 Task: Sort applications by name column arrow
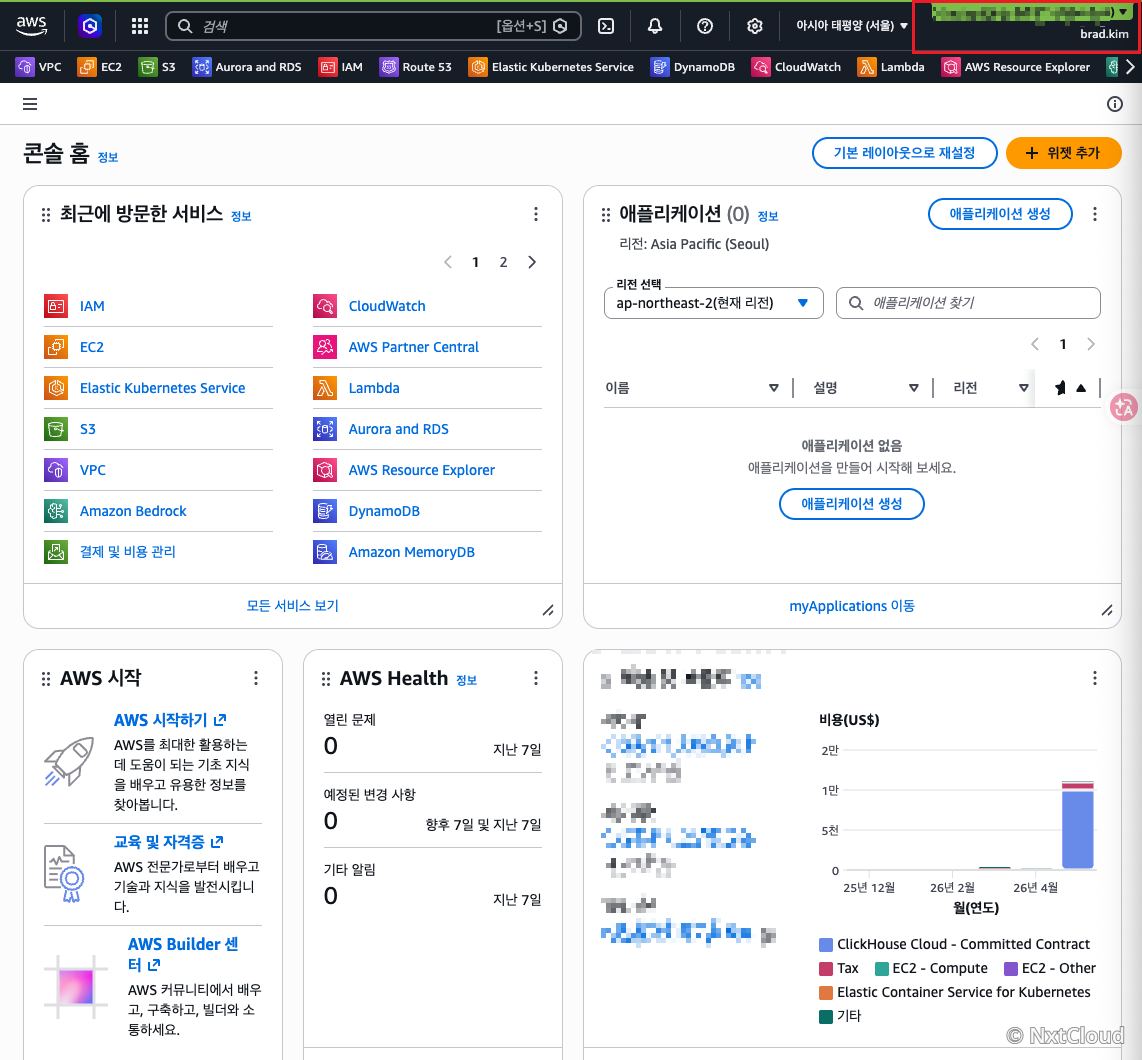click(773, 388)
